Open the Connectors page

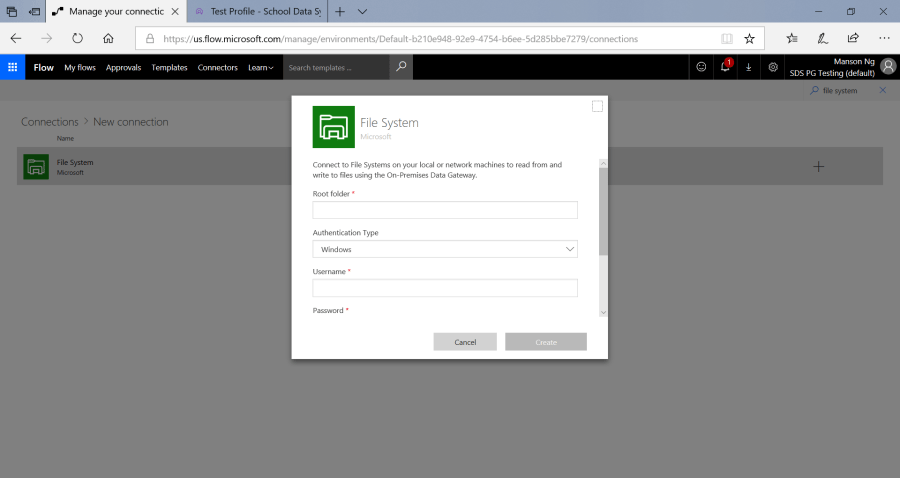pos(218,67)
